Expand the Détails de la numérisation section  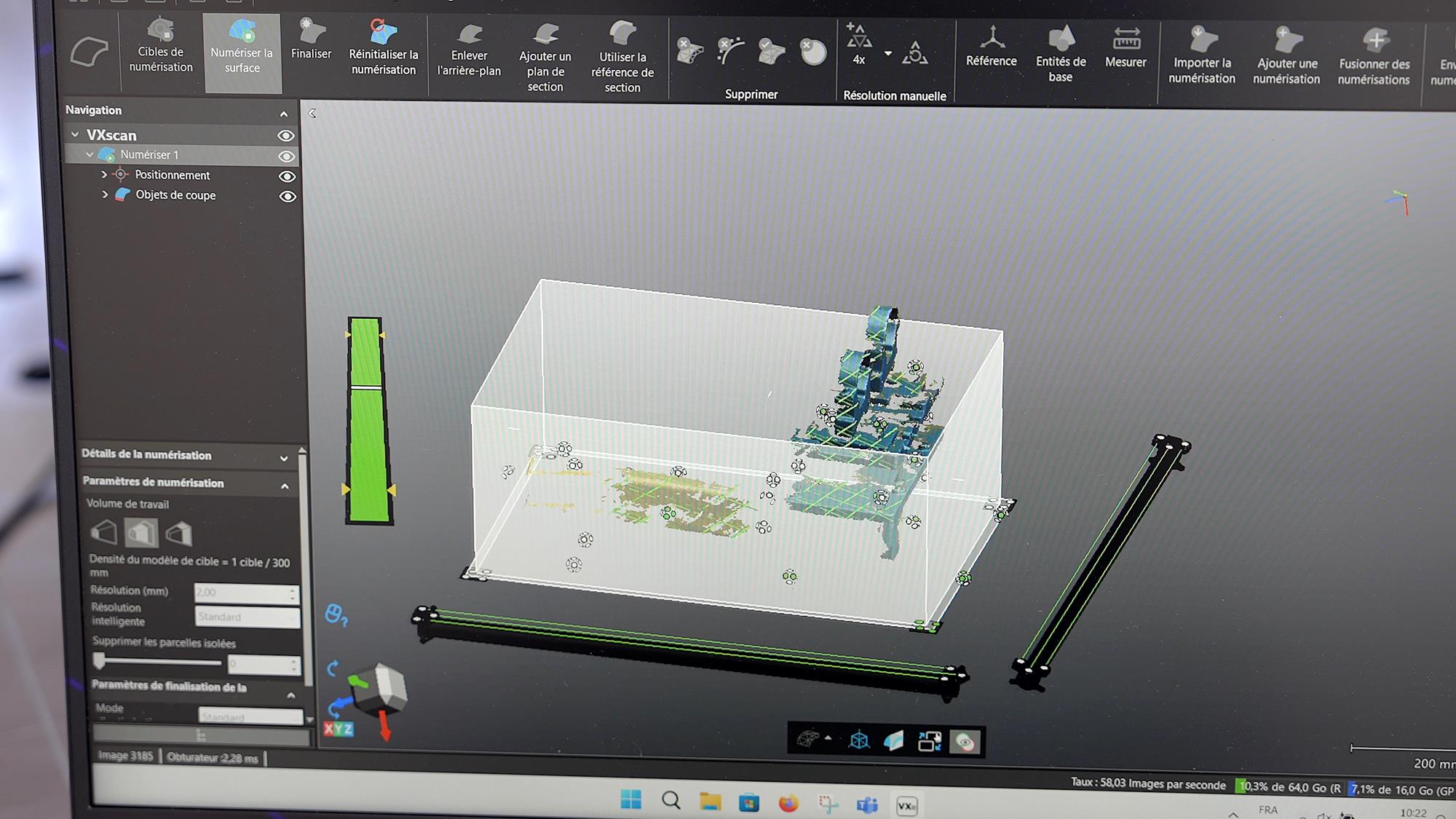coord(284,458)
